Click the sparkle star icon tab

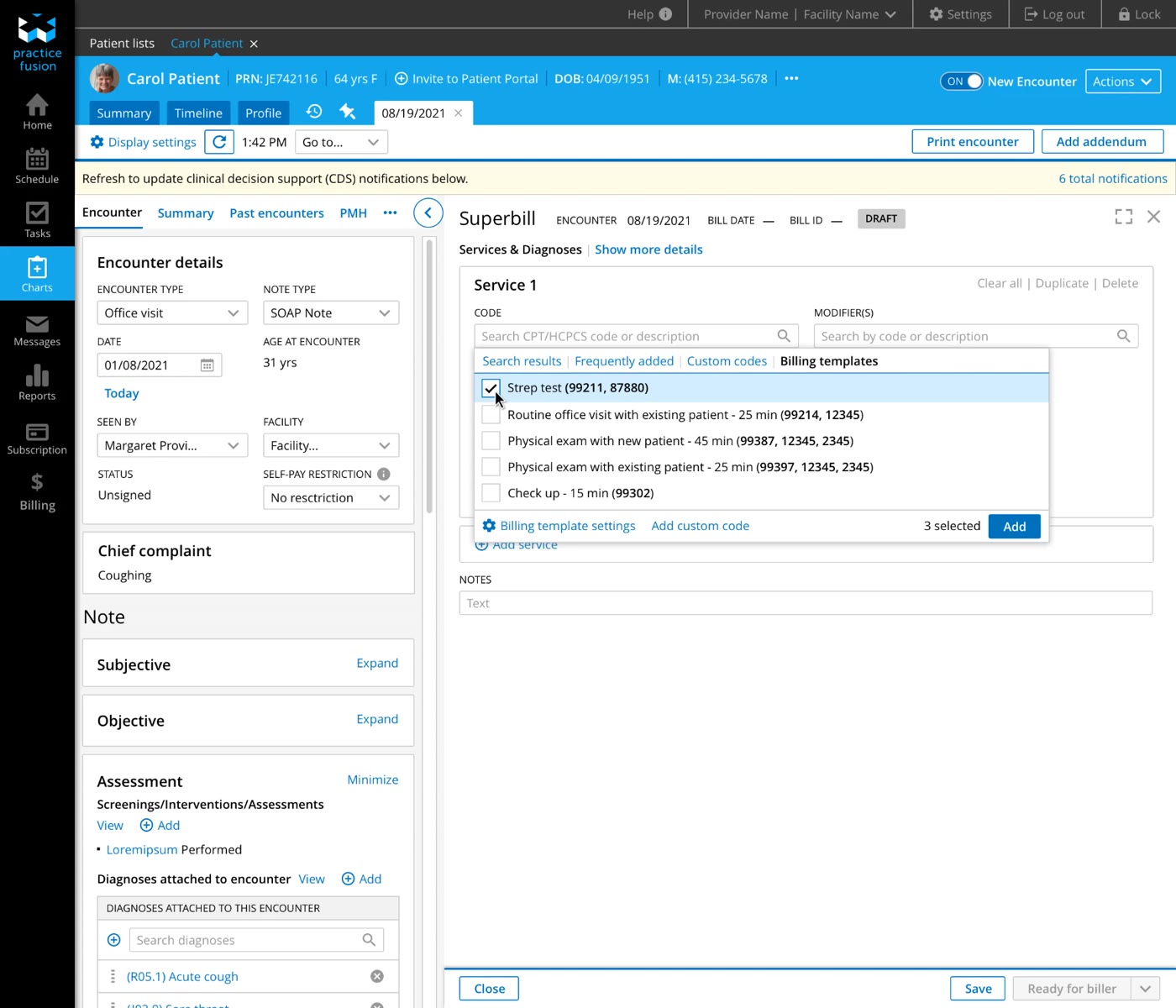[x=348, y=112]
